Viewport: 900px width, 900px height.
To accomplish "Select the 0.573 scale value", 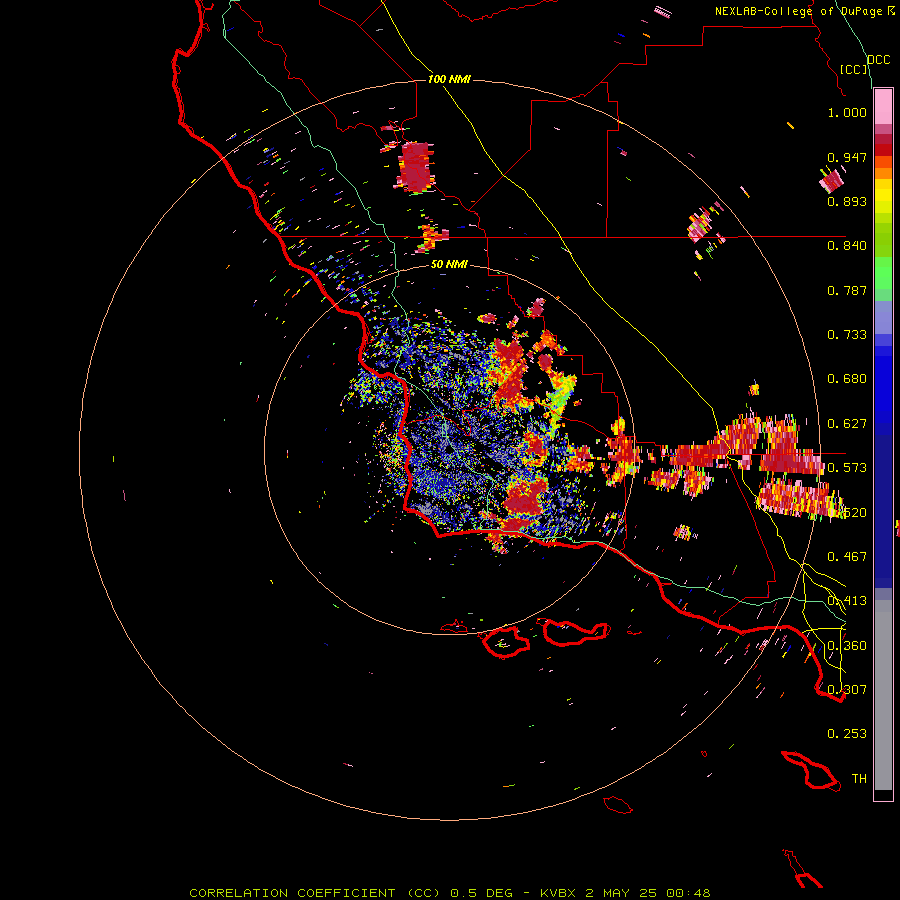I will (847, 468).
